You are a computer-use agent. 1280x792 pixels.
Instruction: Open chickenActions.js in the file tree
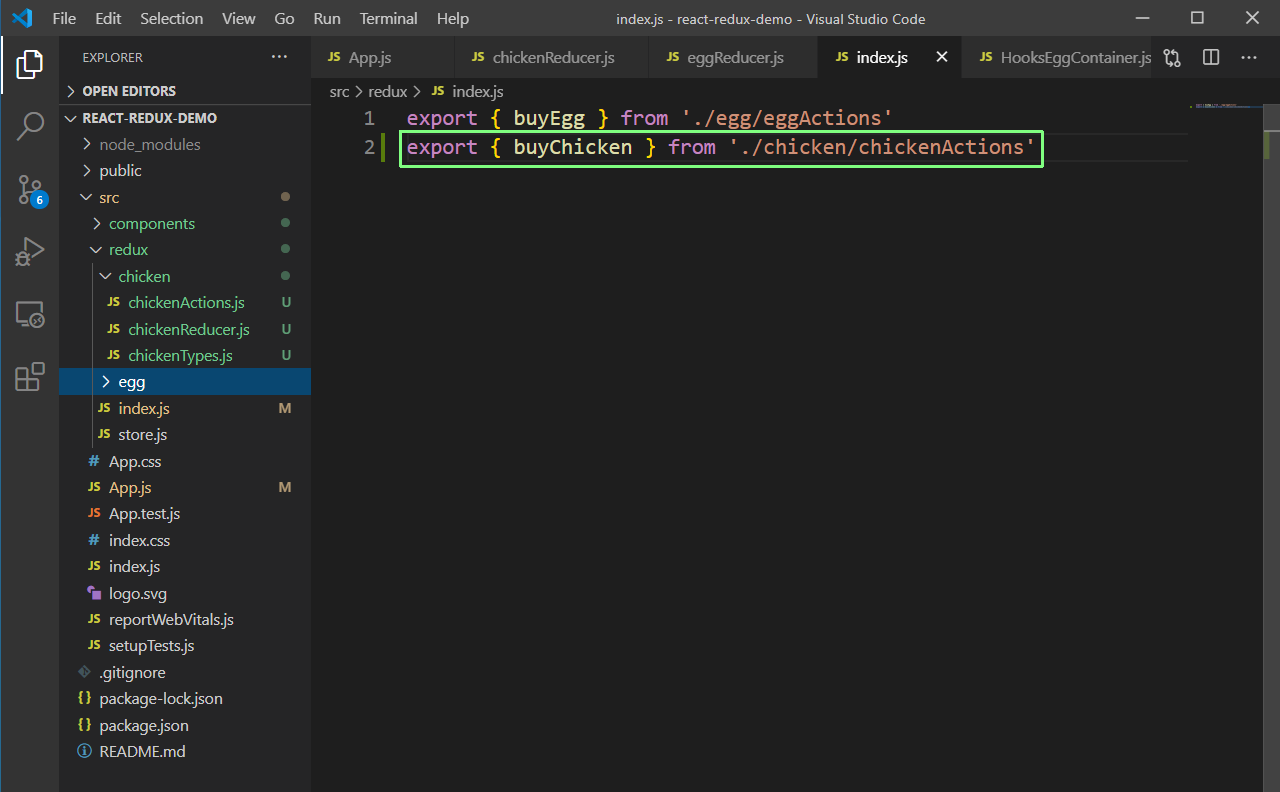(x=185, y=302)
